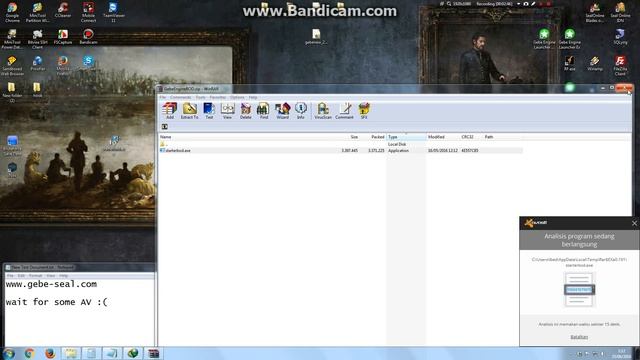Click the Google Chrome desktop icon

click(12, 12)
